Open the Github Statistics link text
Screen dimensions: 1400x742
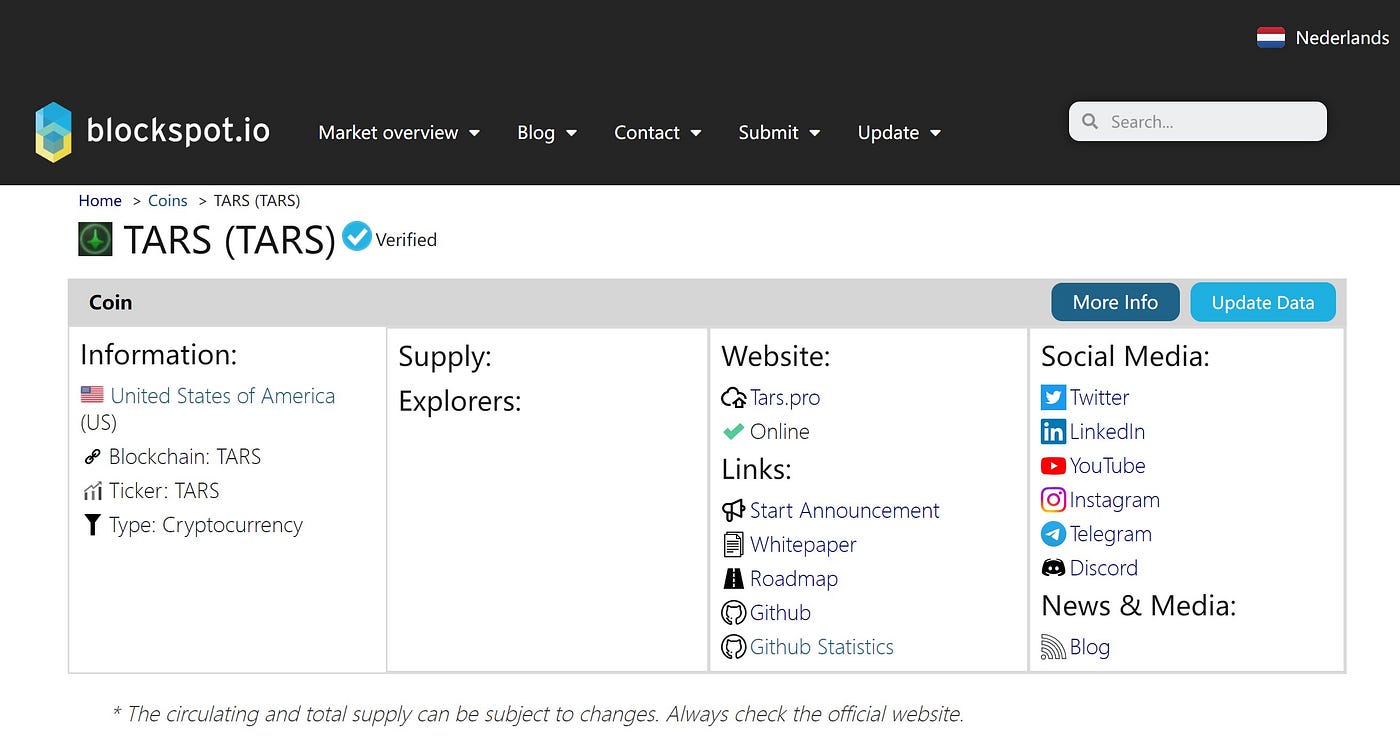coord(822,647)
